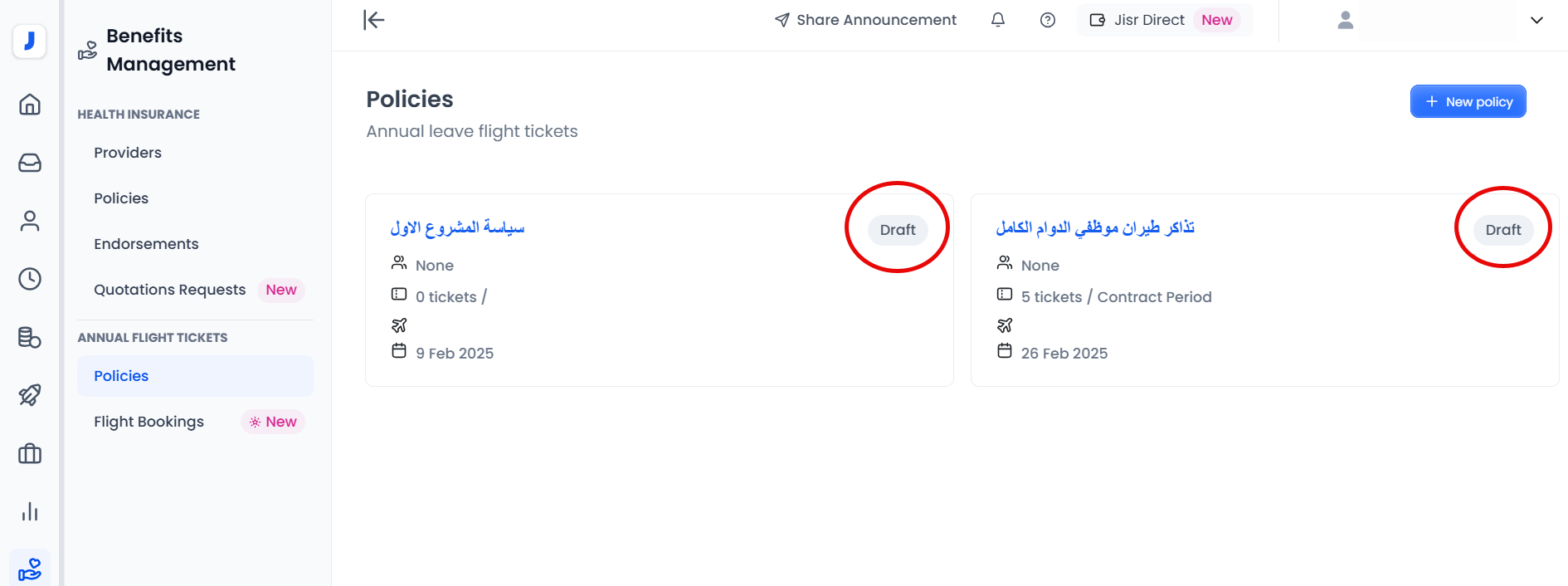Screen dimensions: 1568x586
Task: Click Share Announcement in the top bar
Action: (865, 19)
